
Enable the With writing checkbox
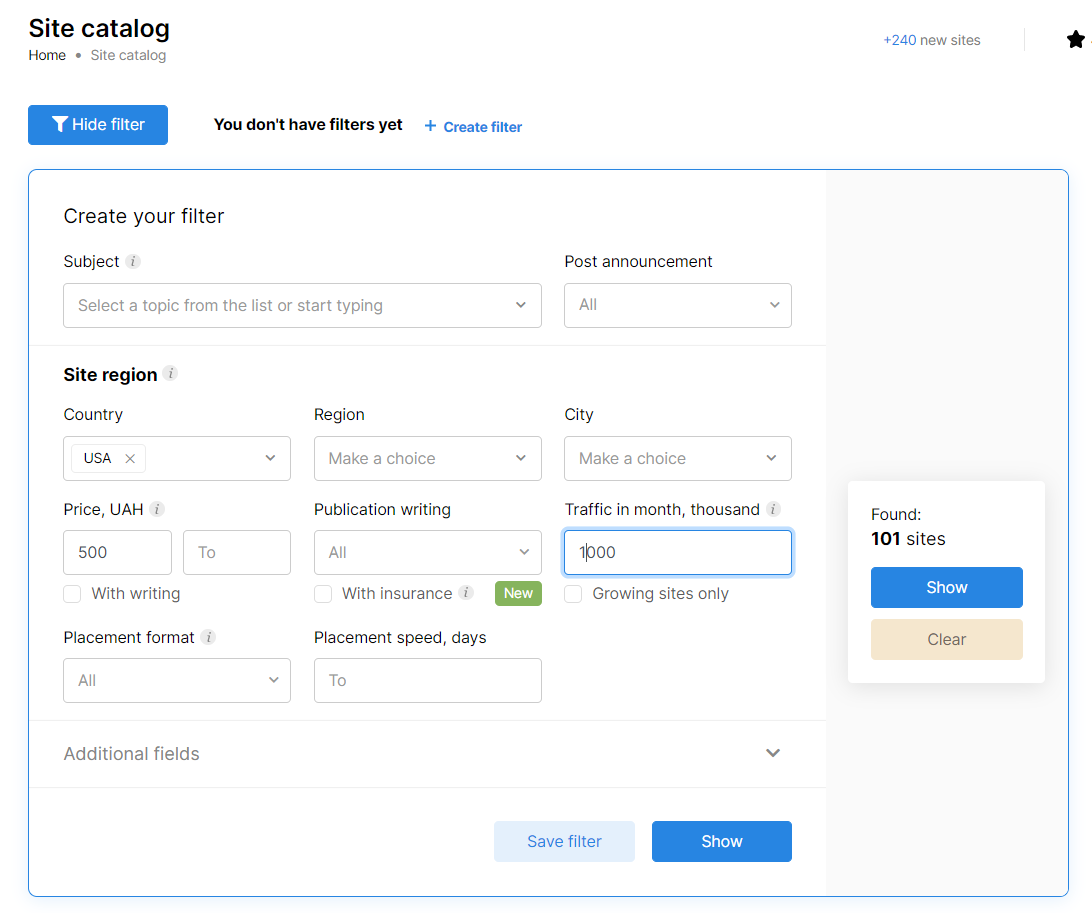72,593
